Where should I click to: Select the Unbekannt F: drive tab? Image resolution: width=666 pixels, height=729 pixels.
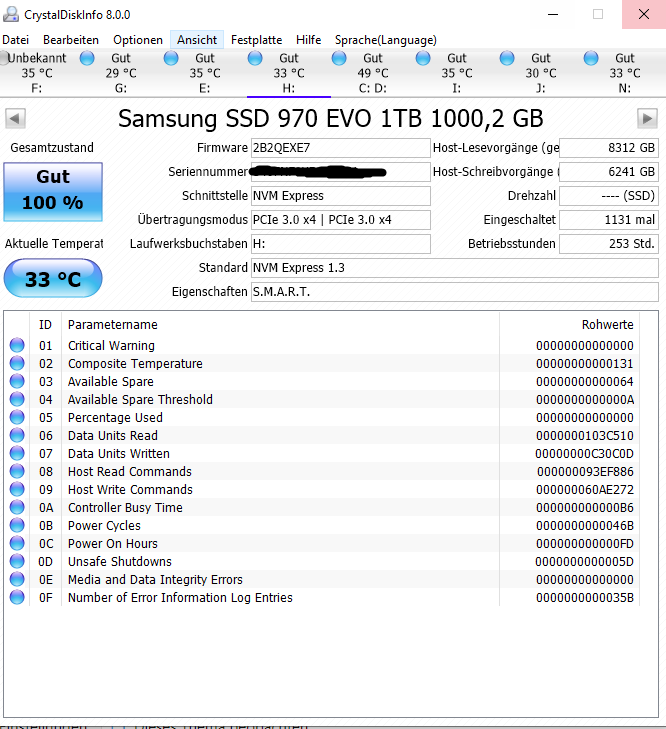36,73
